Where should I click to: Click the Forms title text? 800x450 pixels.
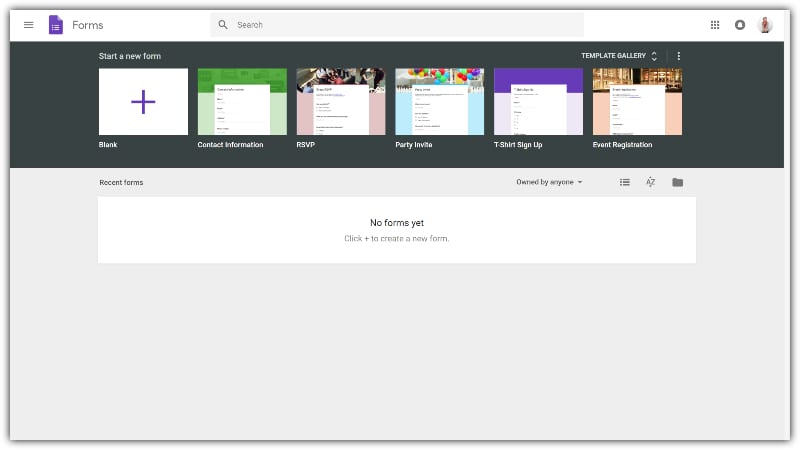[x=87, y=25]
